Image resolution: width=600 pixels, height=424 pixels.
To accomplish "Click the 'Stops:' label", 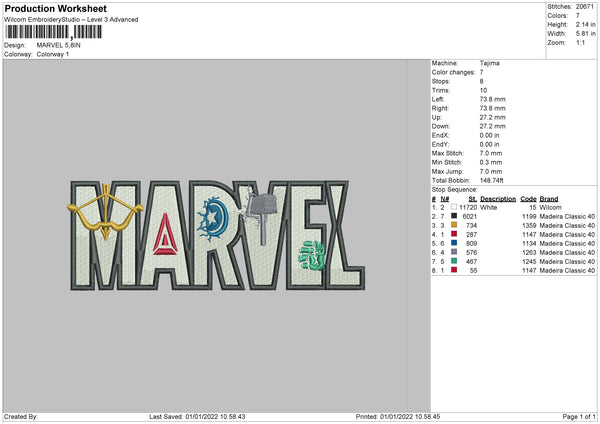I will coord(441,81).
